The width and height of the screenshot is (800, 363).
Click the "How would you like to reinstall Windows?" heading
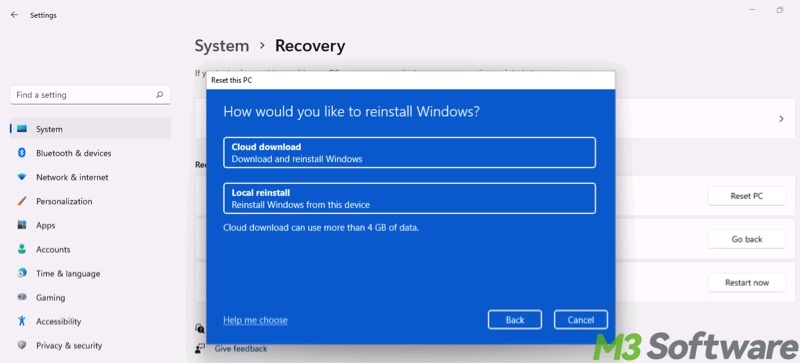coord(352,112)
